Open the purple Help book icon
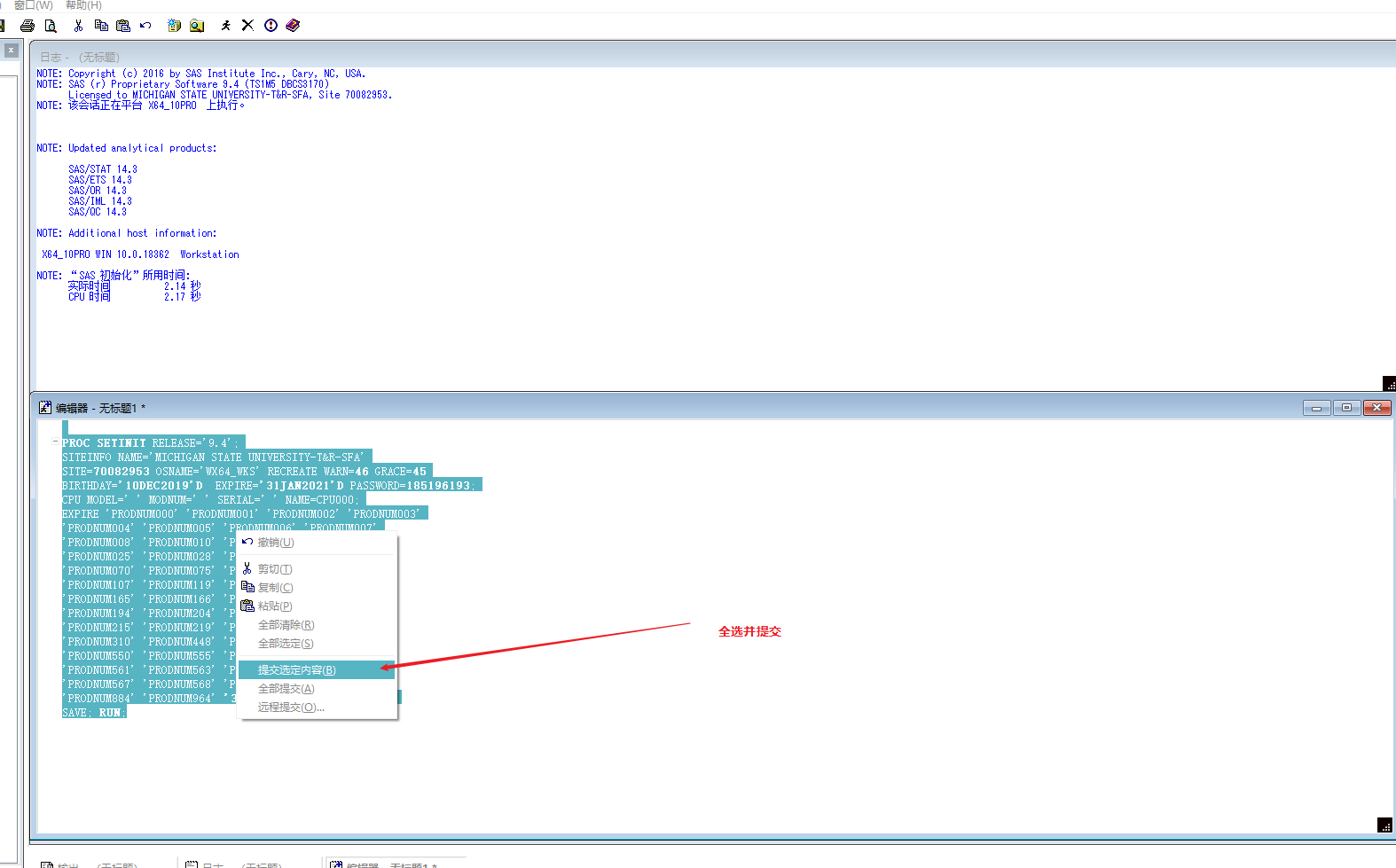This screenshot has width=1396, height=868. [x=294, y=26]
